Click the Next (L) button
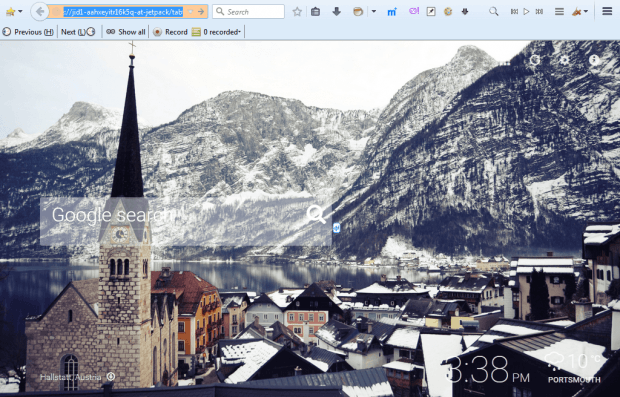The height and width of the screenshot is (397, 620). tap(78, 32)
